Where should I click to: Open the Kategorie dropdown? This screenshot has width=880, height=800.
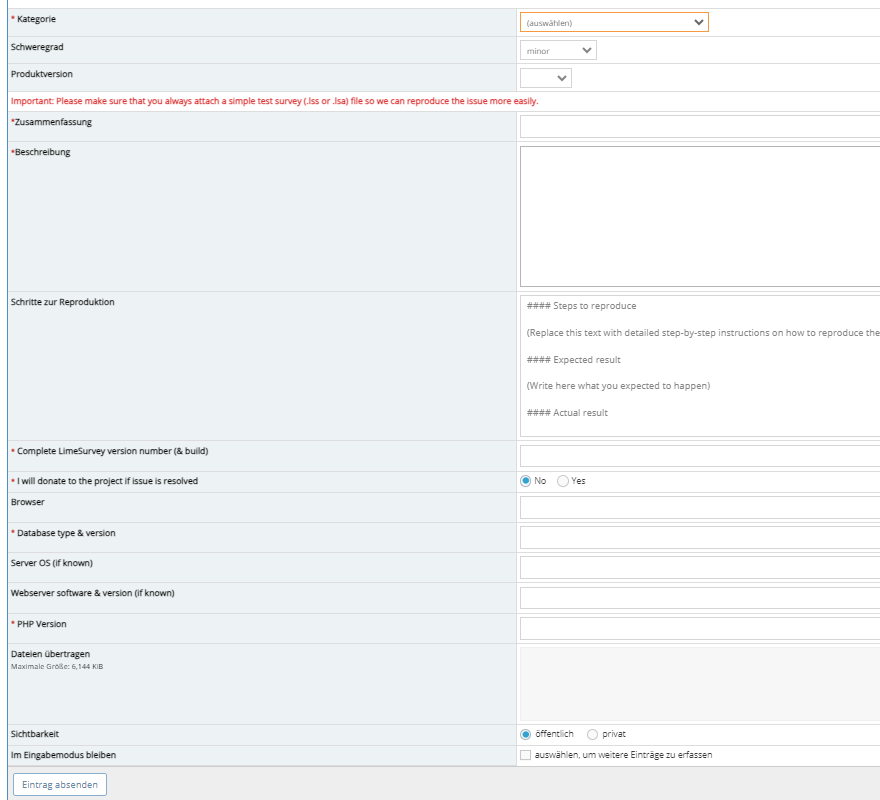(x=613, y=22)
